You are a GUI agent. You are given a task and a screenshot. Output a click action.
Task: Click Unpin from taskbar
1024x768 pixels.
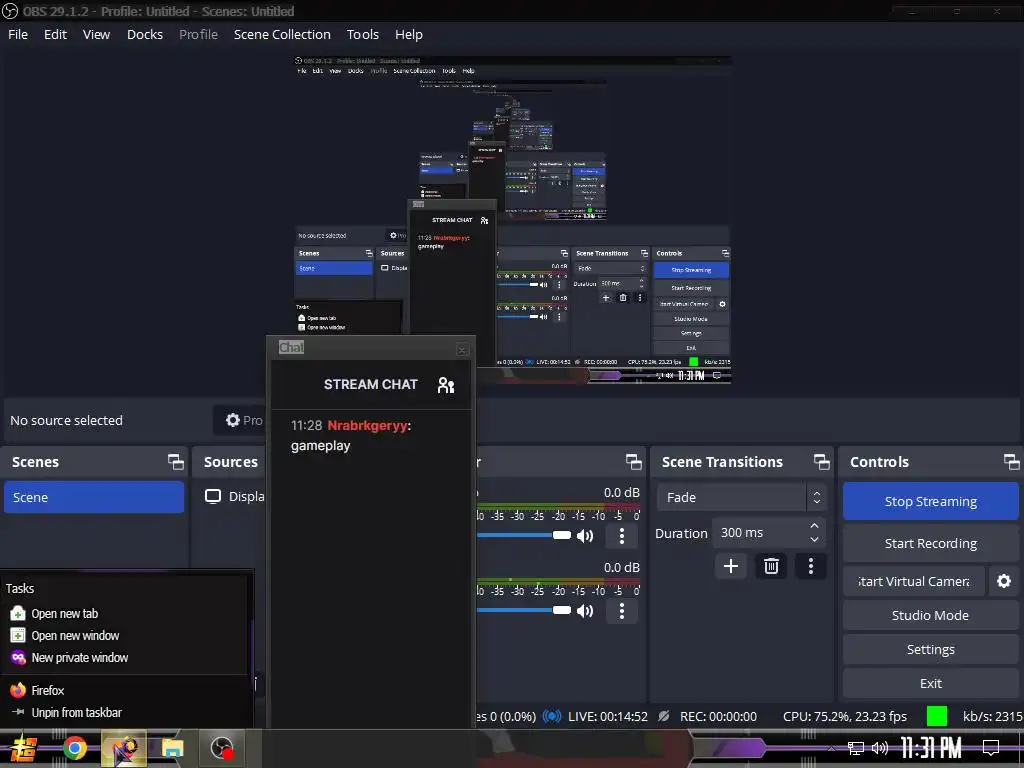click(76, 712)
